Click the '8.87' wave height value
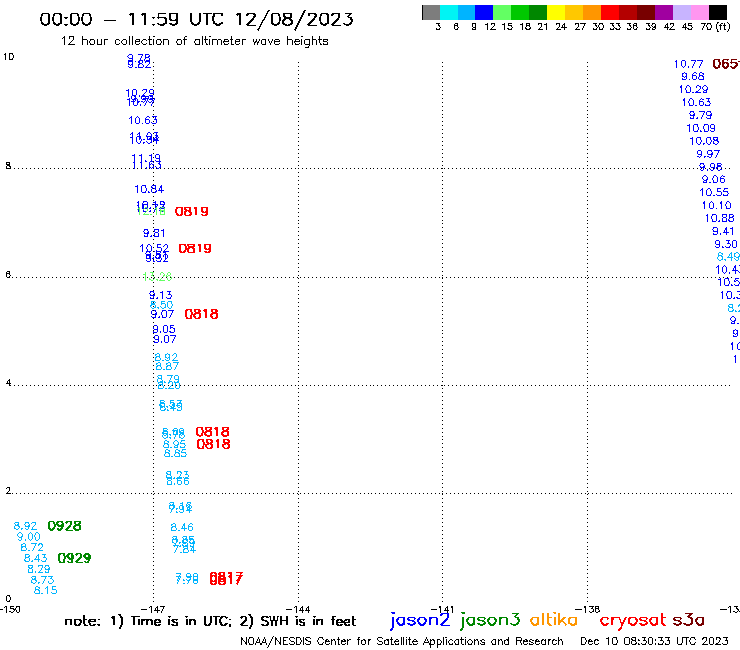740x650 pixels. click(x=167, y=366)
